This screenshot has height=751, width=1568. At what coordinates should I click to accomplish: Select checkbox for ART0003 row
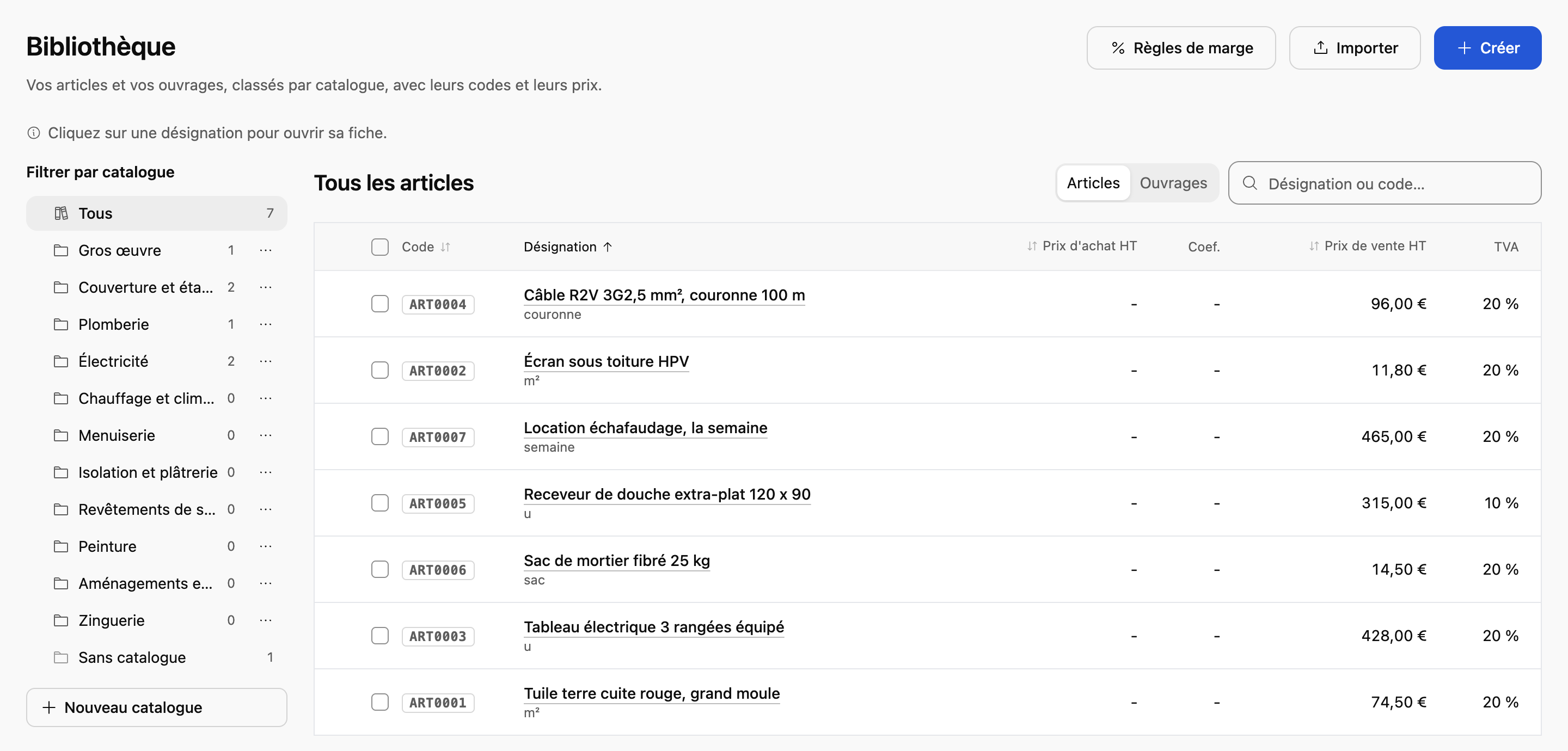click(380, 636)
